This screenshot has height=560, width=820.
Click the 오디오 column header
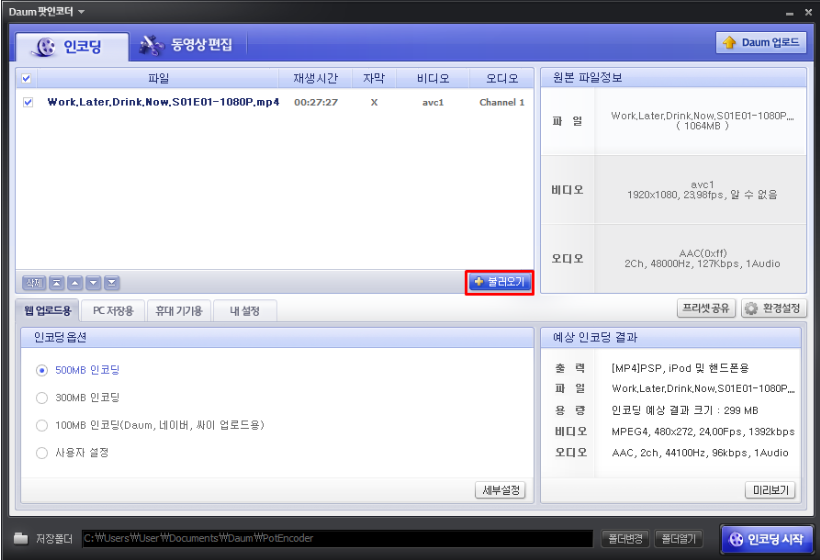pyautogui.click(x=502, y=78)
